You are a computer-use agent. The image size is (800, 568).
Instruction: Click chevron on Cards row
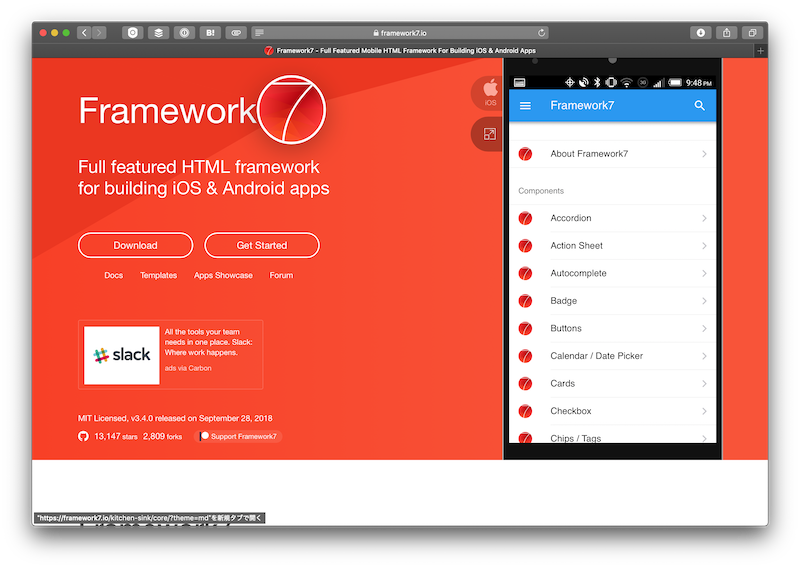pyautogui.click(x=704, y=384)
